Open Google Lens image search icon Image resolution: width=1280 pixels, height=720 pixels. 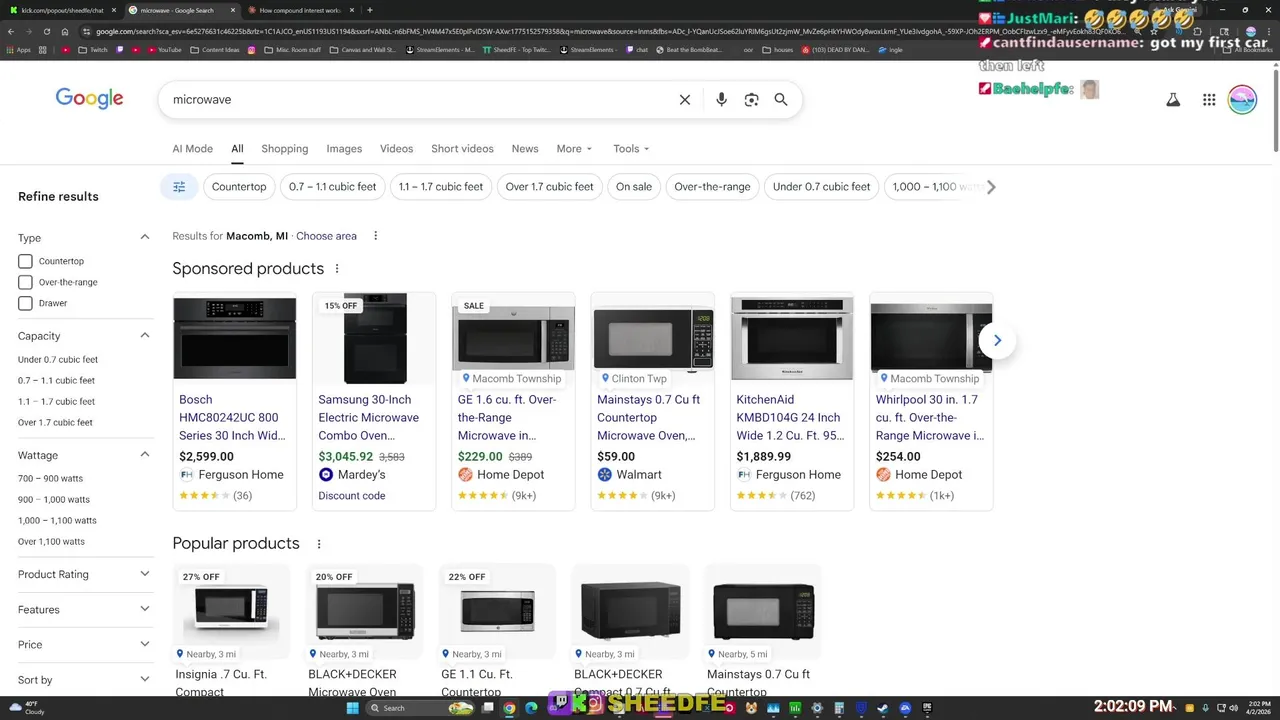tap(751, 100)
